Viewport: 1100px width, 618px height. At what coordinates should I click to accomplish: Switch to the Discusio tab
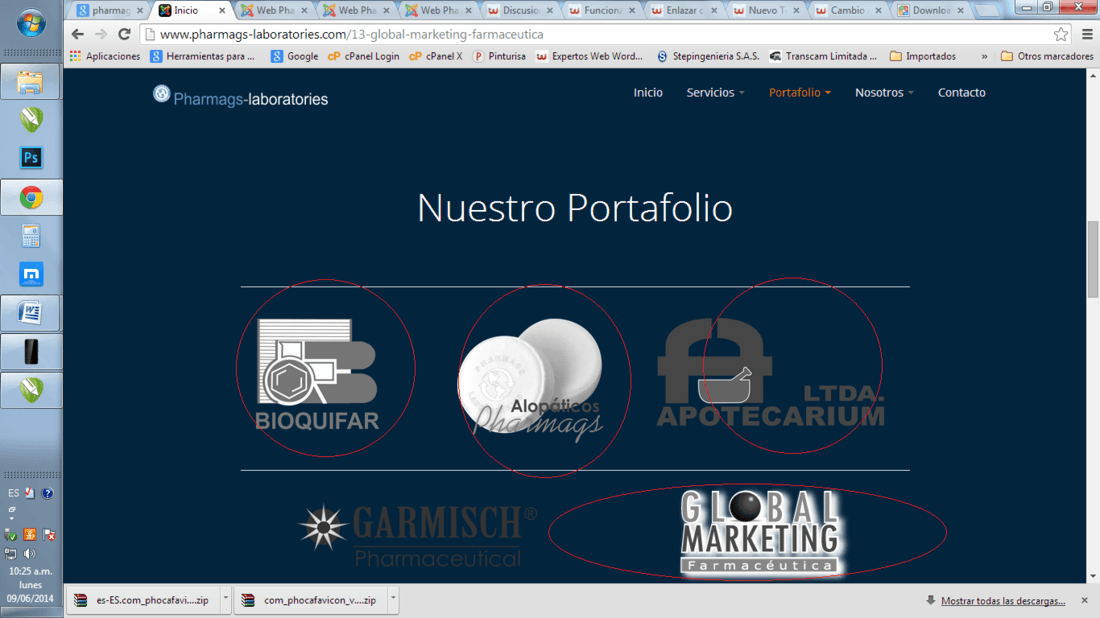(520, 10)
